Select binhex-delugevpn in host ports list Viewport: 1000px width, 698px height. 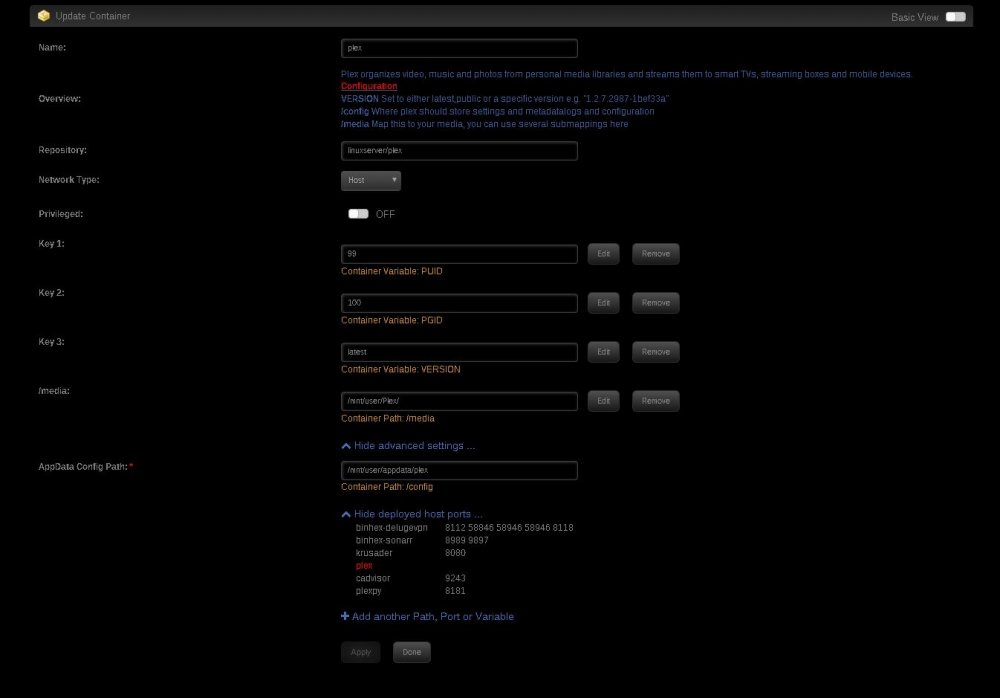392,528
